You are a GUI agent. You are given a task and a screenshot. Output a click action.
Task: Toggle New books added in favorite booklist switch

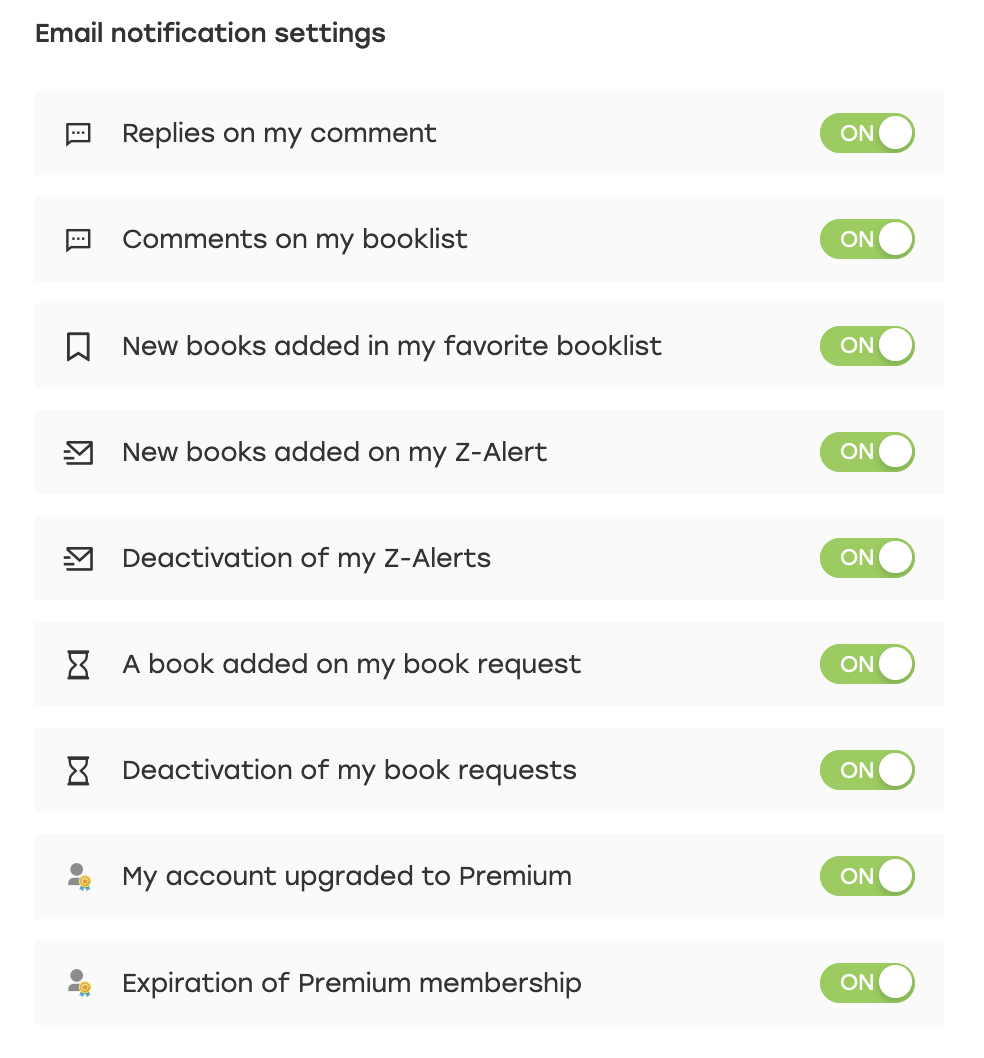tap(867, 345)
